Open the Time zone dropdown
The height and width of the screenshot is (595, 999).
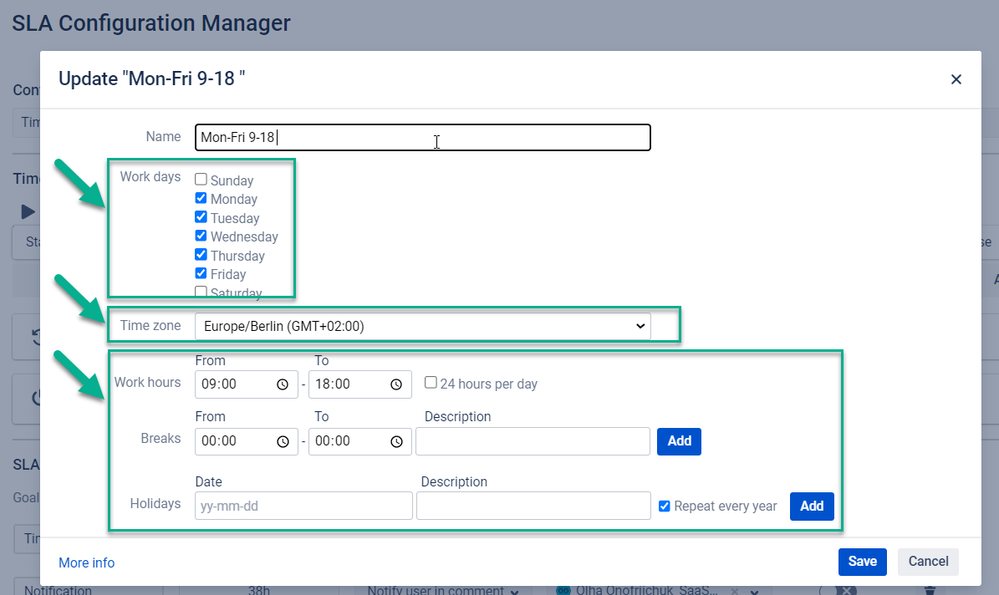pyautogui.click(x=422, y=326)
